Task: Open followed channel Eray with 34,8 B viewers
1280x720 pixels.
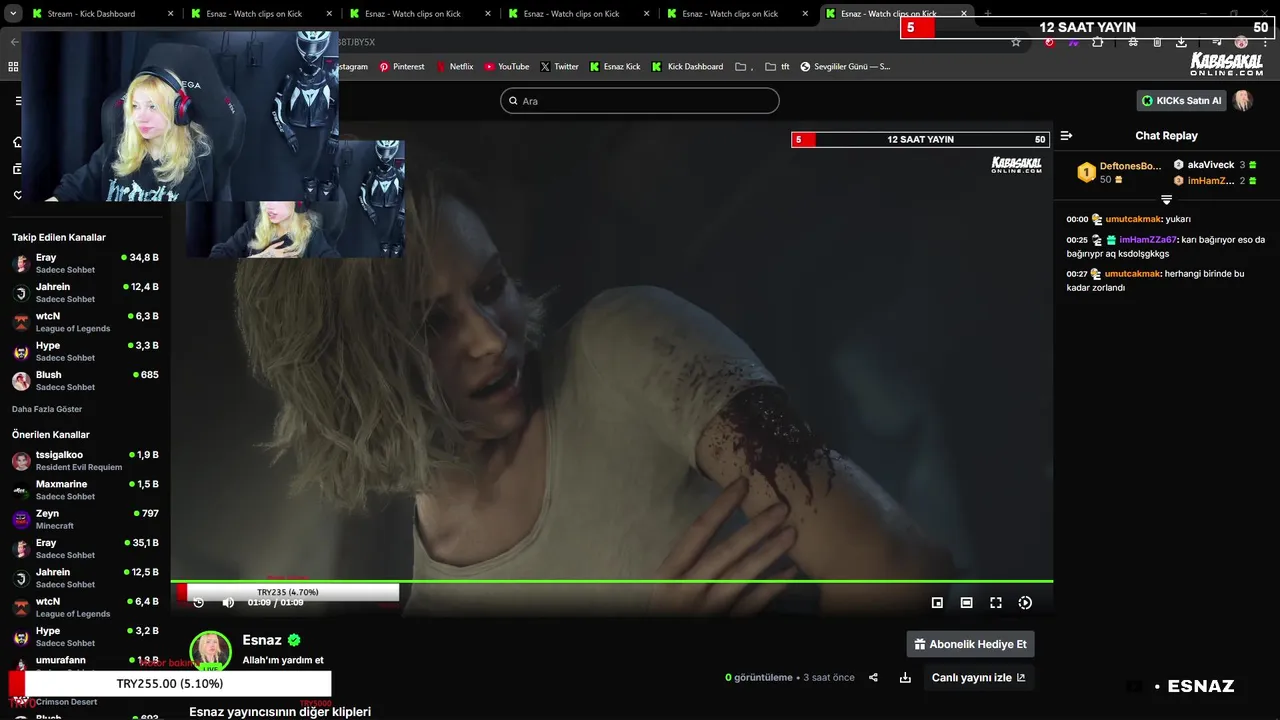Action: tap(85, 263)
